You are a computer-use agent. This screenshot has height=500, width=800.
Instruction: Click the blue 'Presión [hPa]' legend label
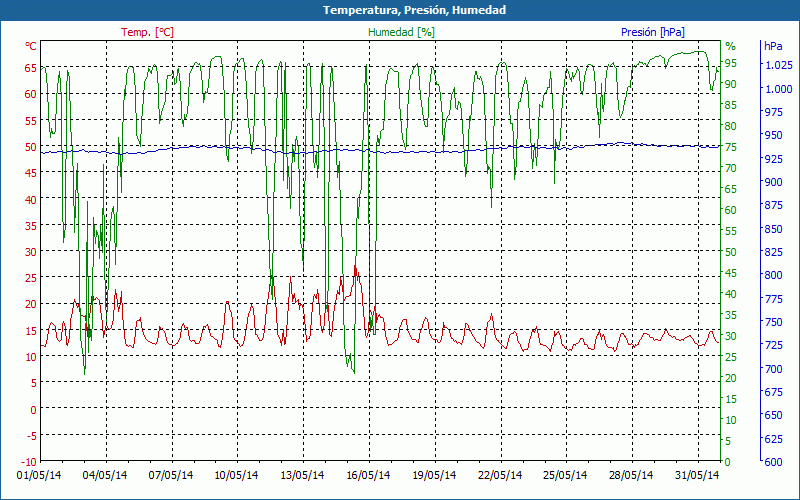pos(653,32)
